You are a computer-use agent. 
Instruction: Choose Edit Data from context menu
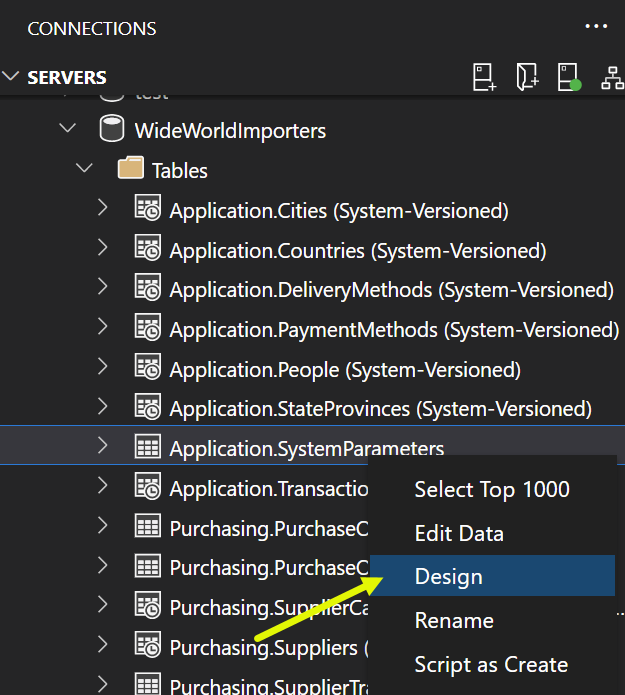[x=492, y=533]
